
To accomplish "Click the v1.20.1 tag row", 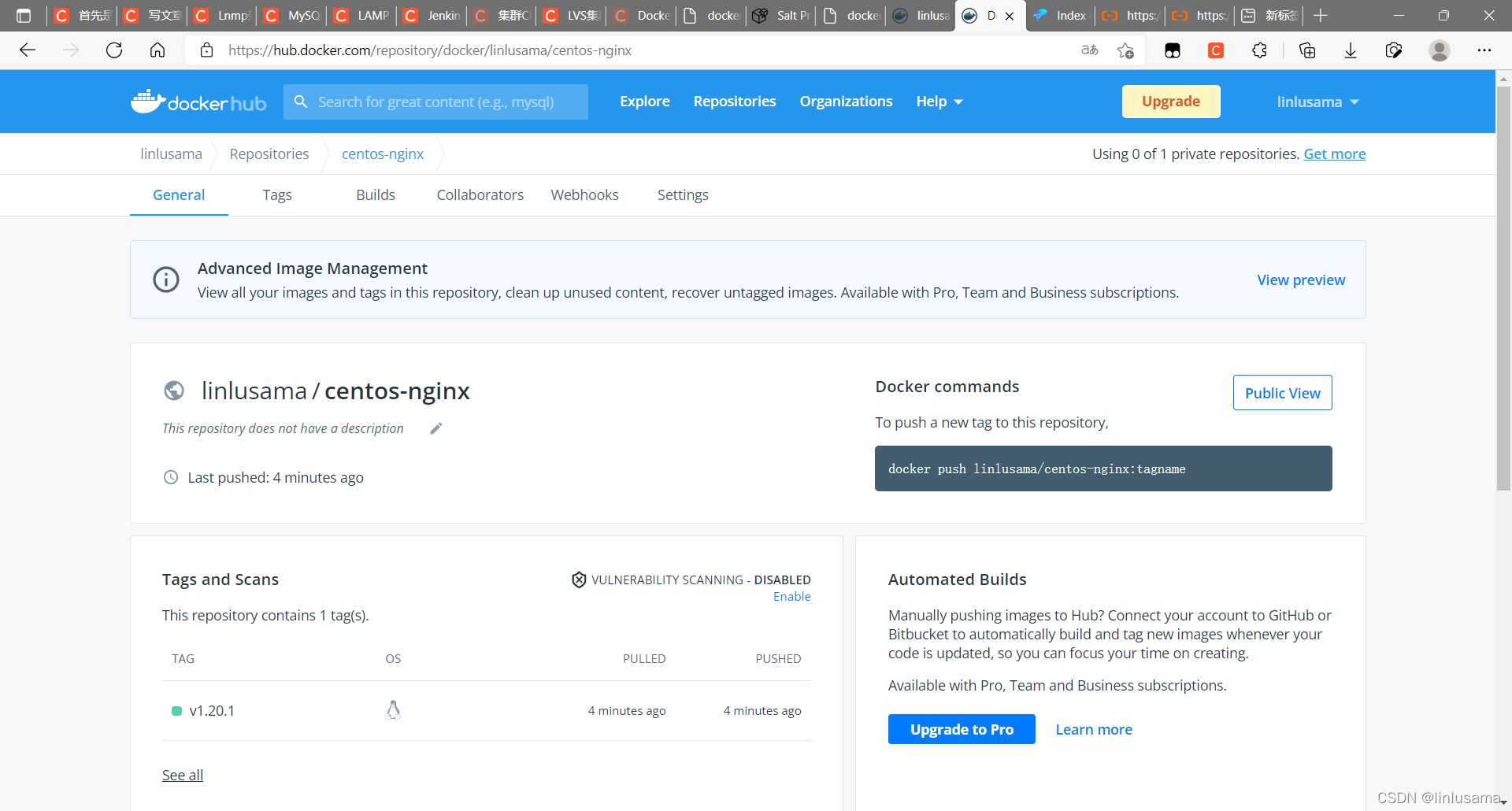I will coord(487,710).
